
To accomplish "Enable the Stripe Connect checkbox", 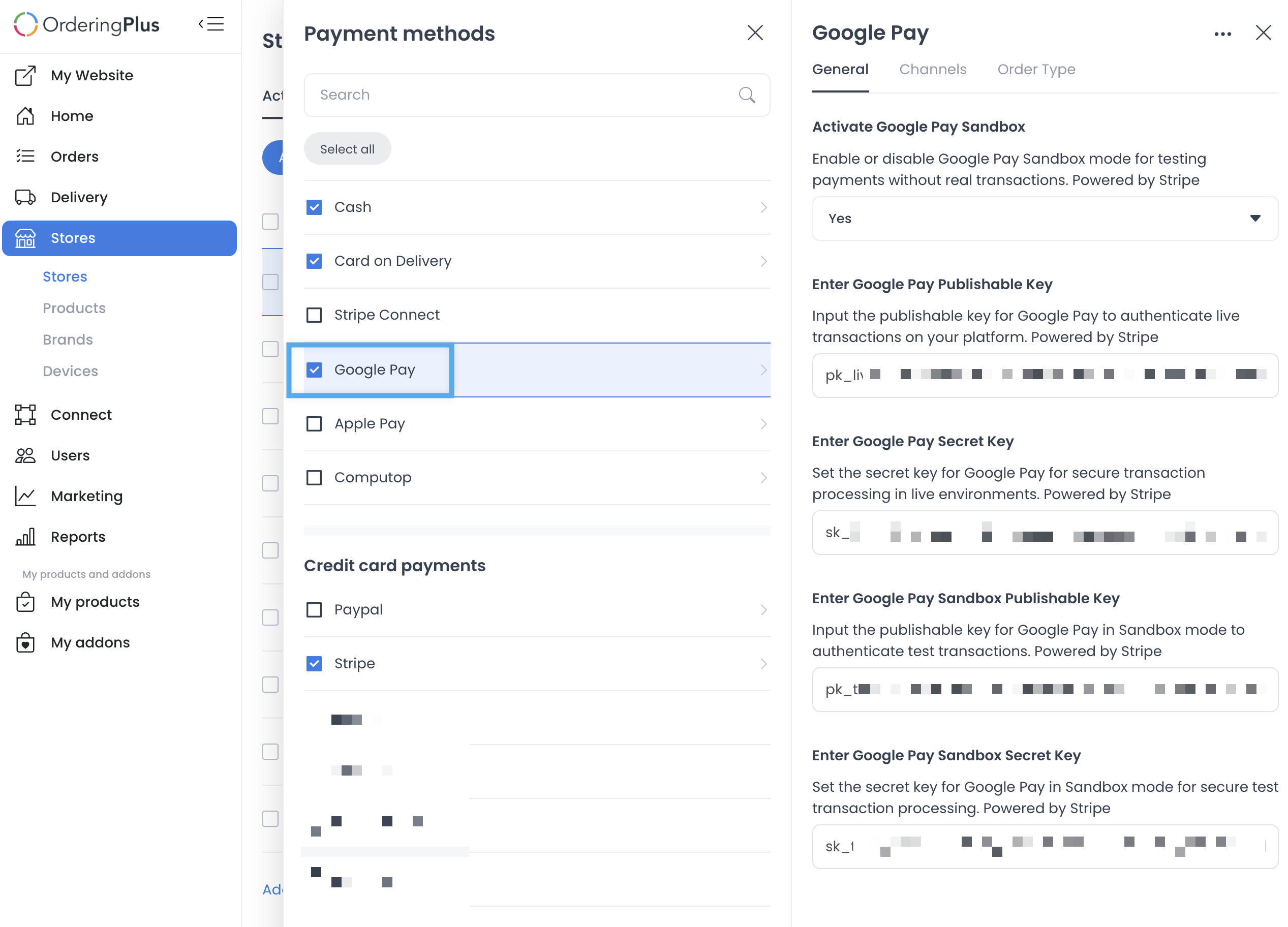I will [314, 315].
